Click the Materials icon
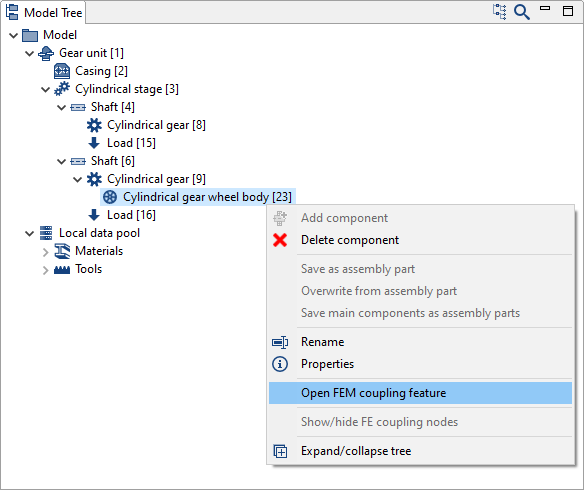 pos(62,251)
